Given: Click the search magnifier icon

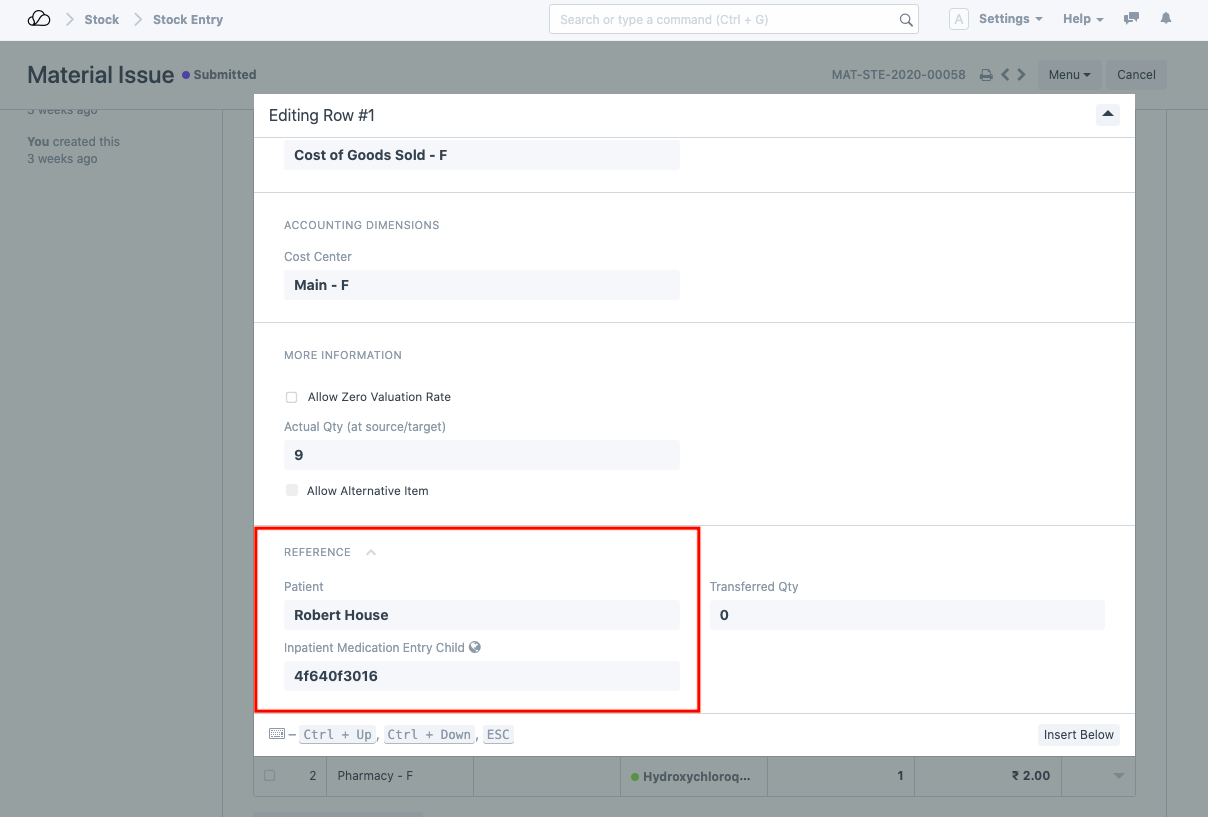Looking at the screenshot, I should (905, 20).
